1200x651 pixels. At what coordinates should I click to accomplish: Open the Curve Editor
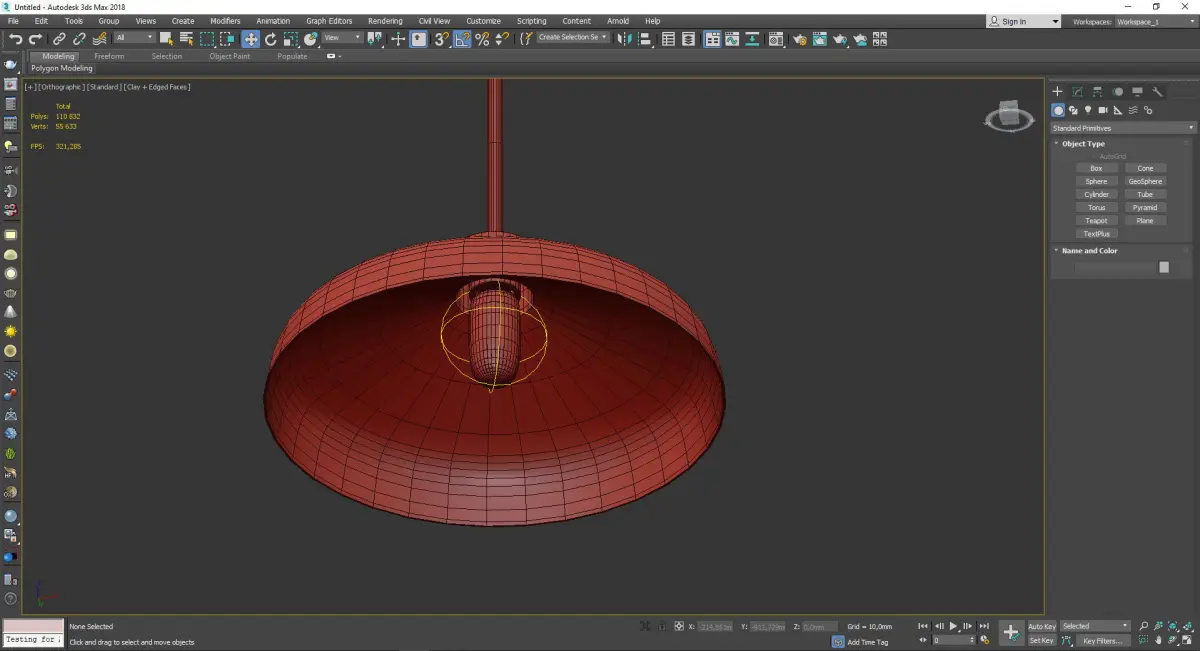734,39
